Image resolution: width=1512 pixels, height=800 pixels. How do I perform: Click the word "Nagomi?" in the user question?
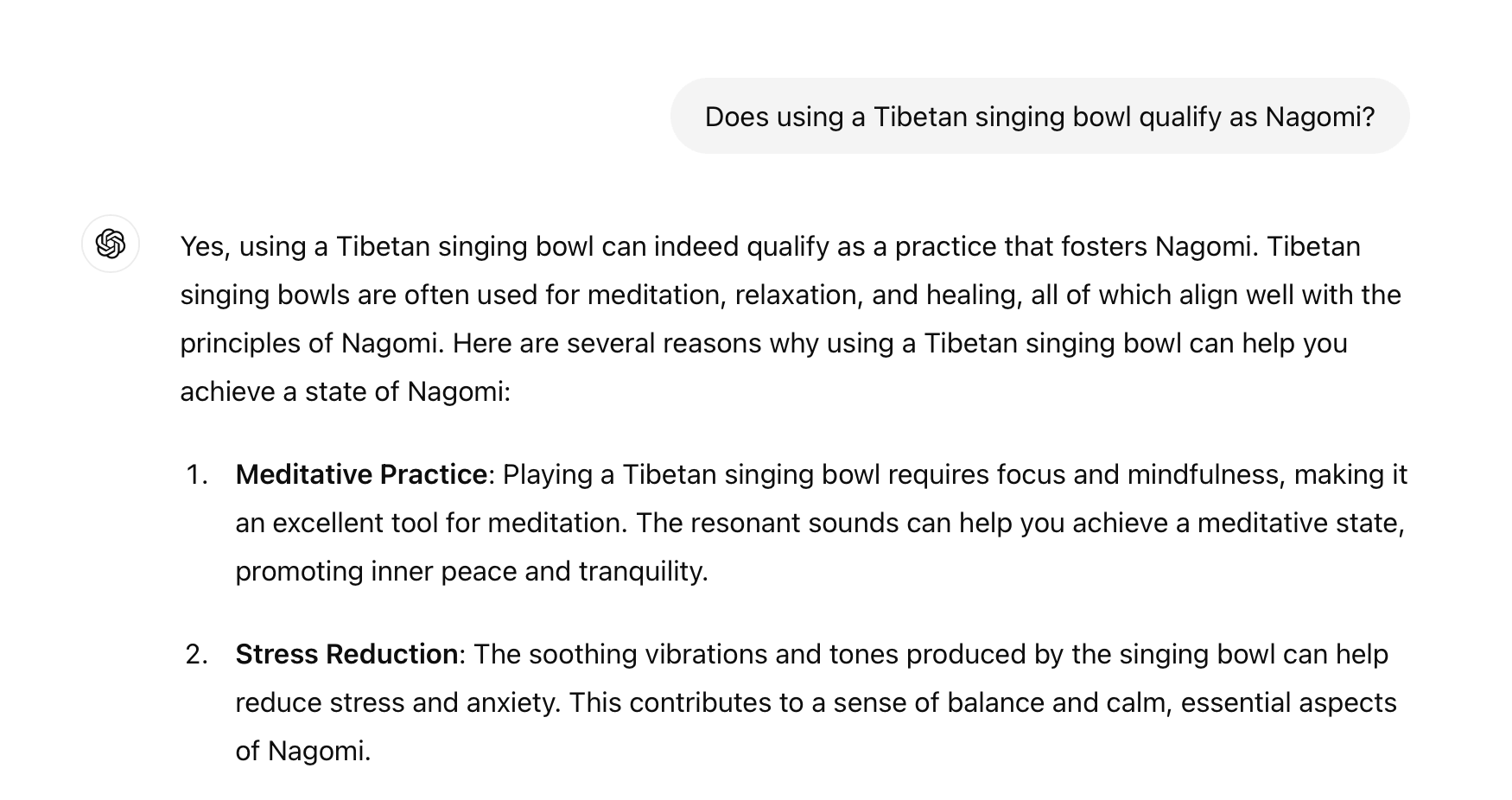point(1319,117)
